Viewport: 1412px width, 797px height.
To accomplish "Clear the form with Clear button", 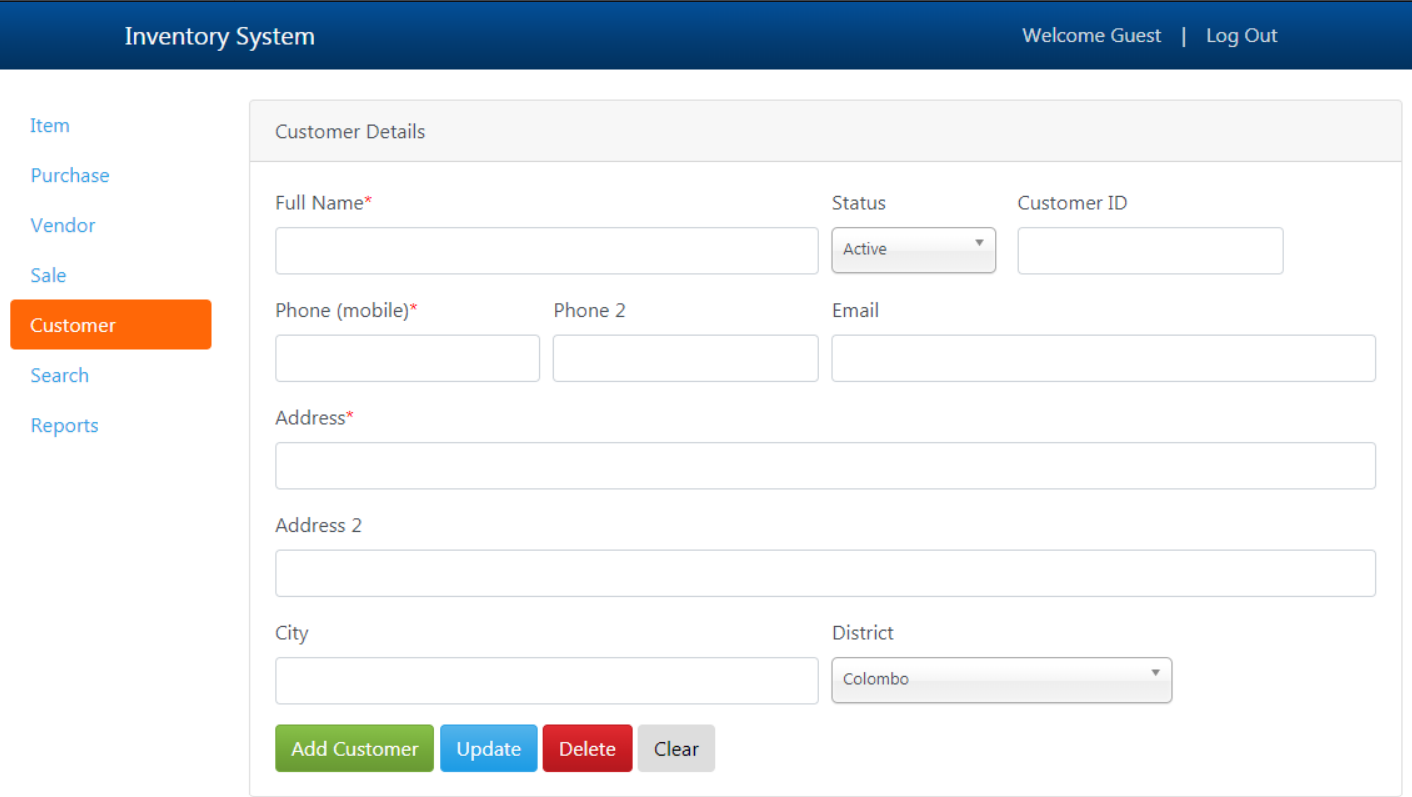I will click(x=676, y=749).
